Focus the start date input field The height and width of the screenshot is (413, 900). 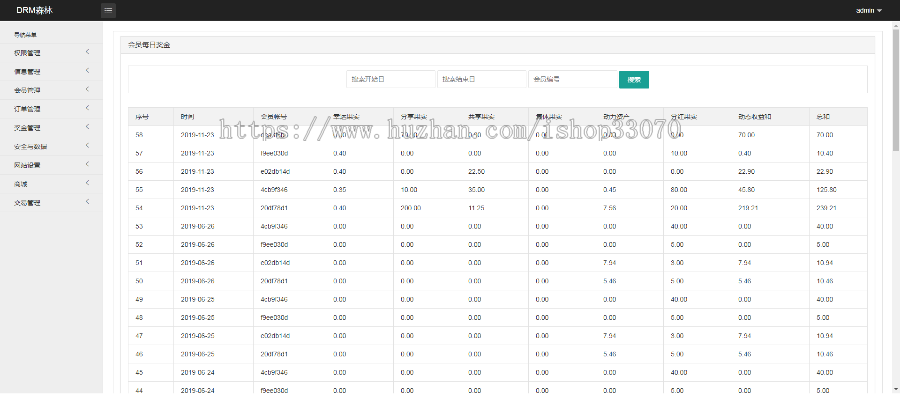coord(390,79)
